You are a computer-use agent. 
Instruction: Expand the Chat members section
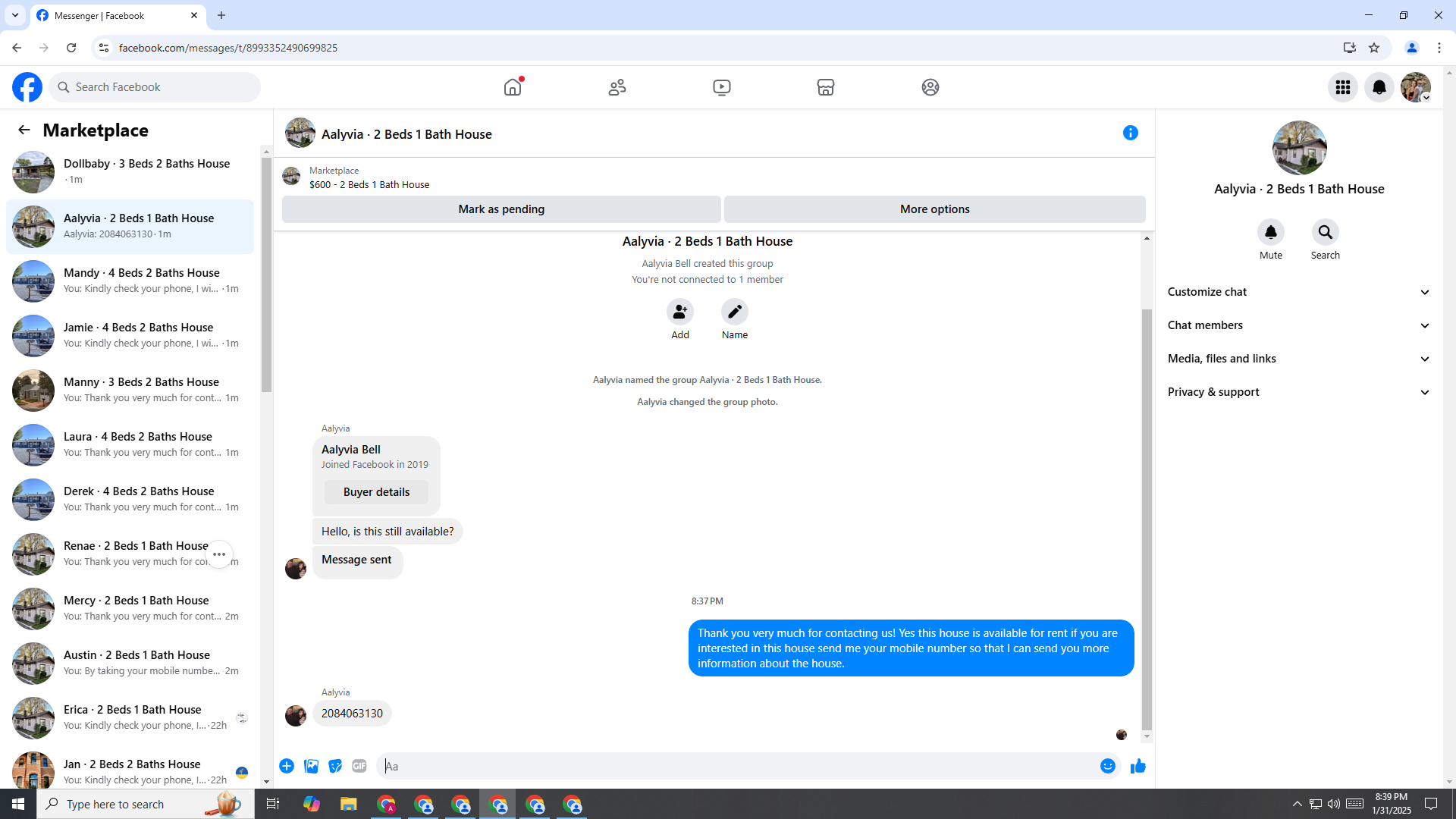click(x=1300, y=325)
